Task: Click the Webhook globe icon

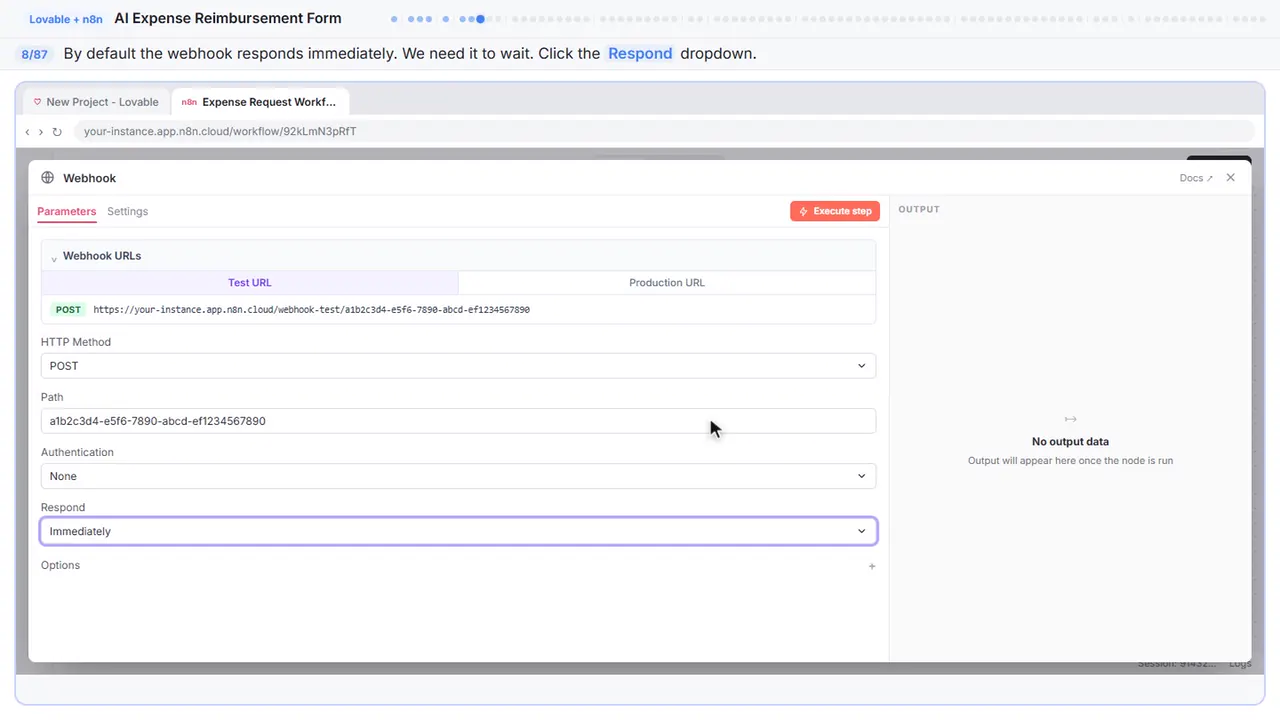Action: 47,178
